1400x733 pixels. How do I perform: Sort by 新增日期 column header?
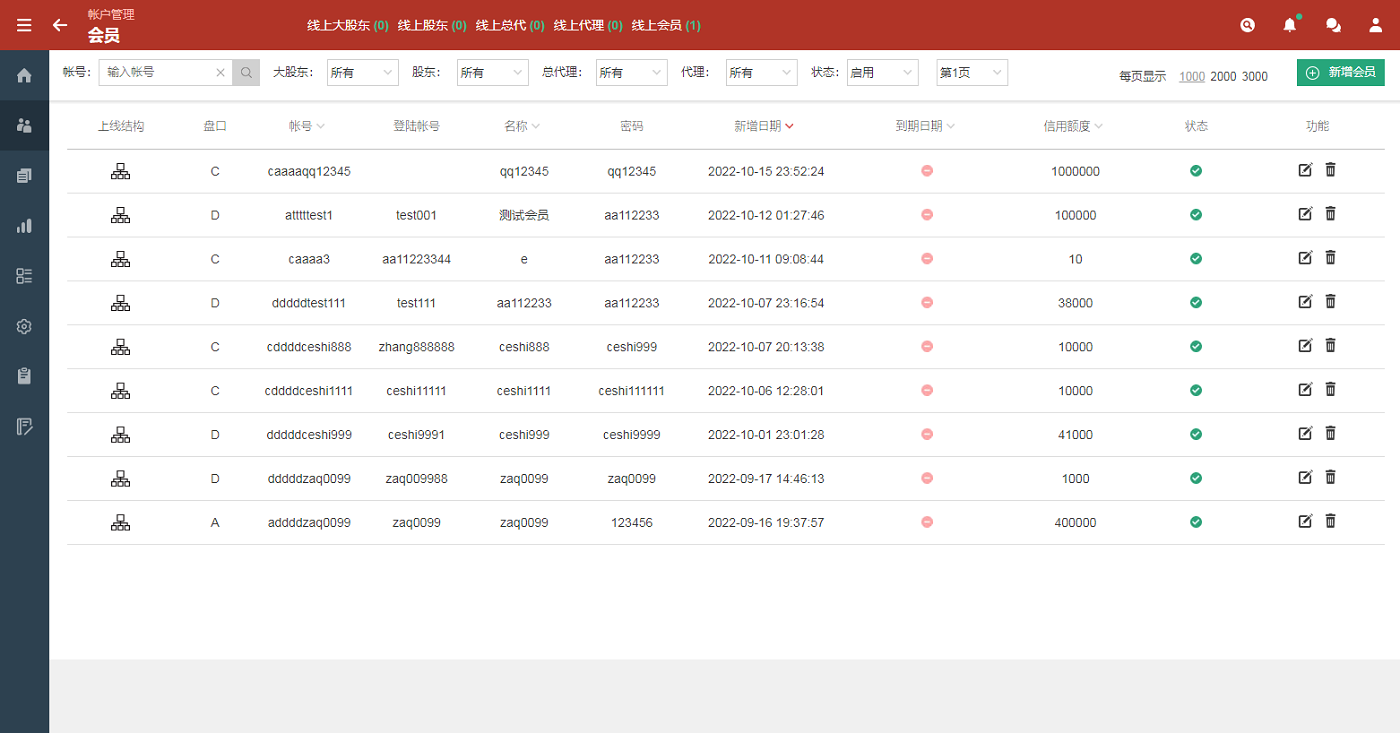coord(763,126)
